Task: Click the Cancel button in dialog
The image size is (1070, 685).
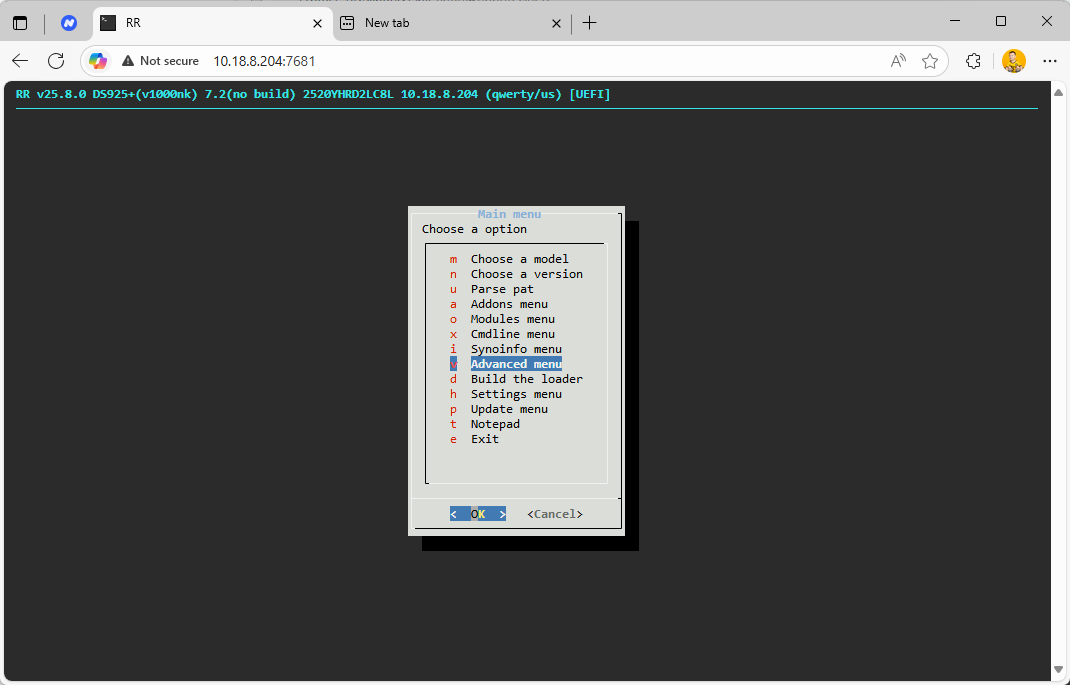Action: (555, 514)
